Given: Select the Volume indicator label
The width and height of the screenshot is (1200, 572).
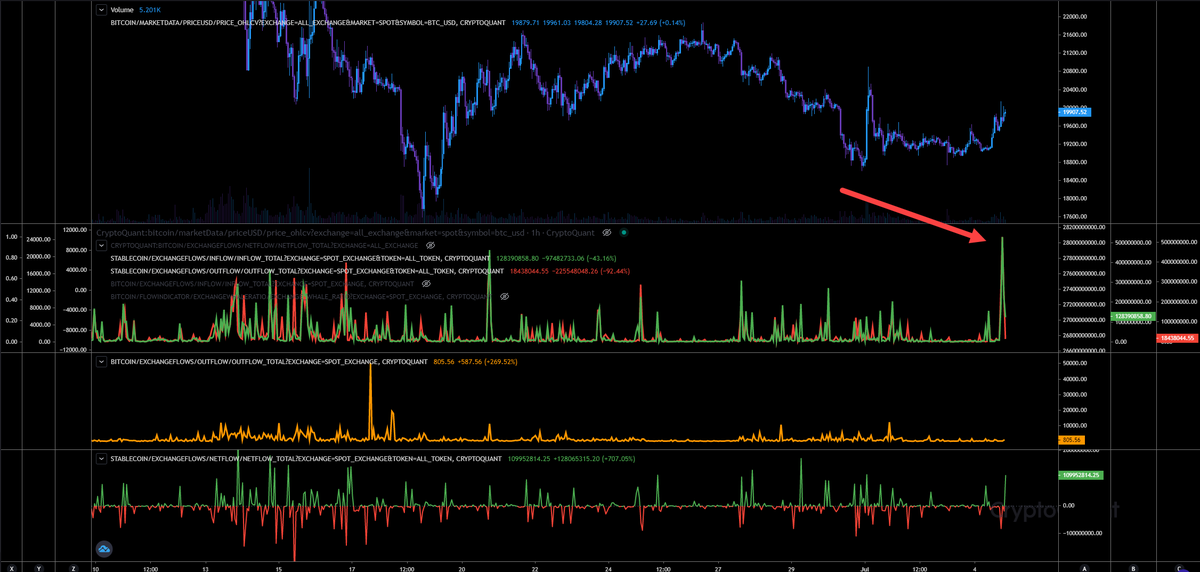Looking at the screenshot, I should pos(121,10).
